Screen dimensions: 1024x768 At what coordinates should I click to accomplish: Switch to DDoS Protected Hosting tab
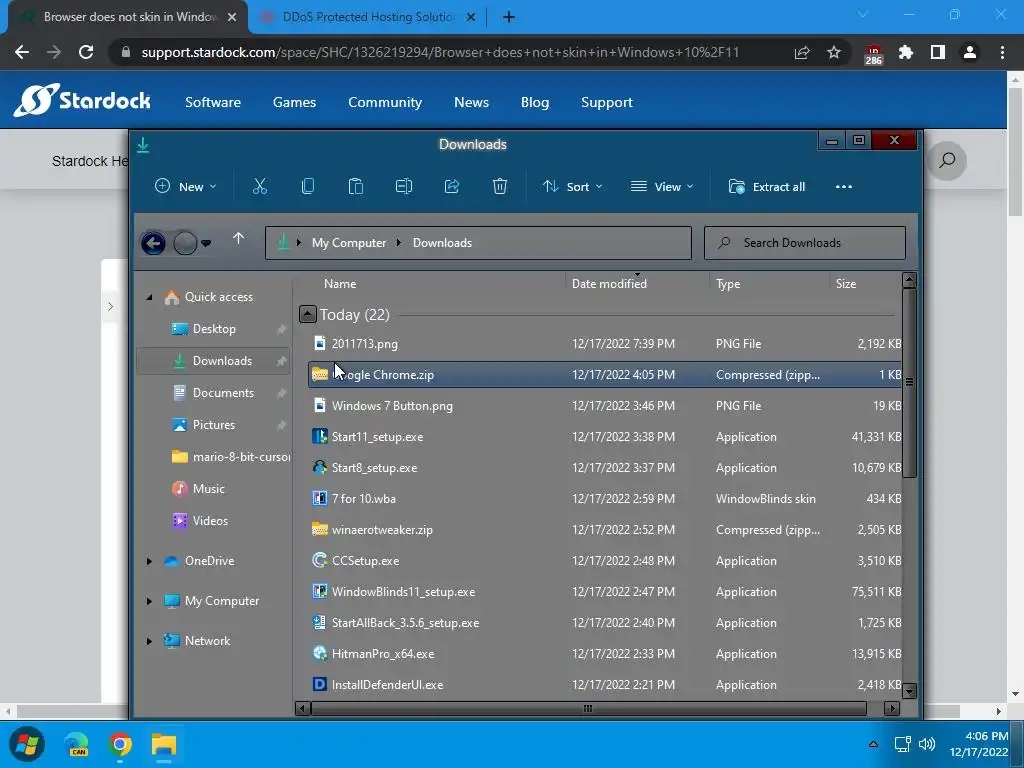pyautogui.click(x=369, y=17)
